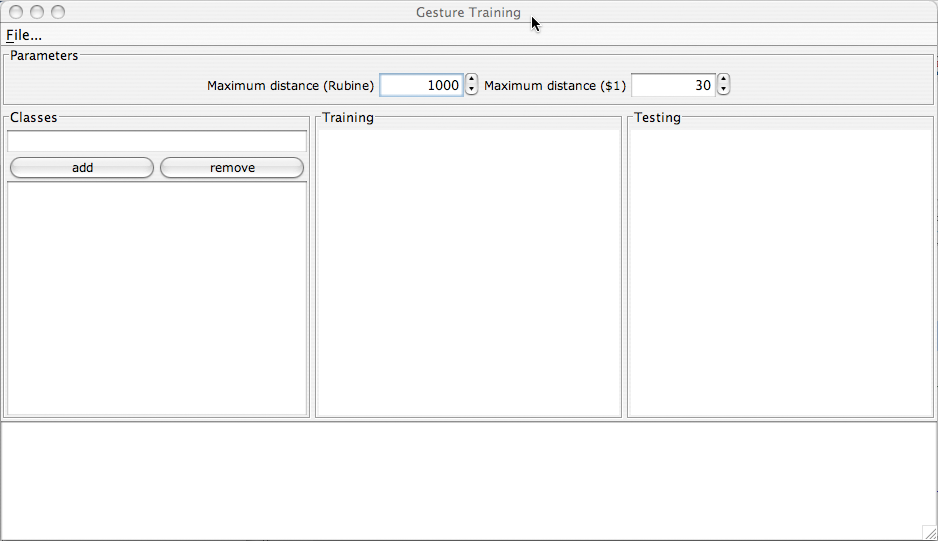Viewport: 938px width, 541px height.
Task: Close the Gesture Training window
Action: tap(16, 12)
